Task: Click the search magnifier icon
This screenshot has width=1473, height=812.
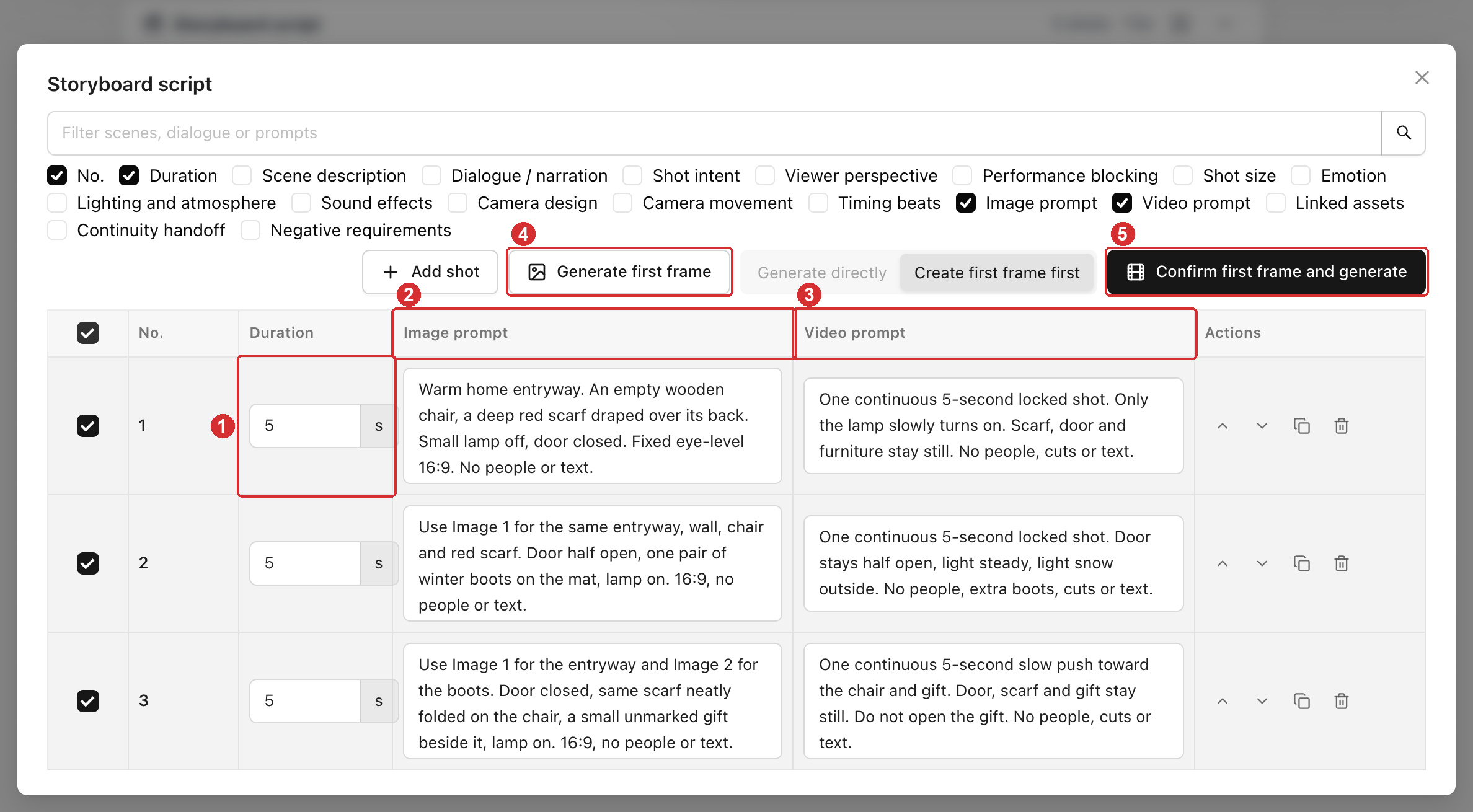Action: (1404, 133)
